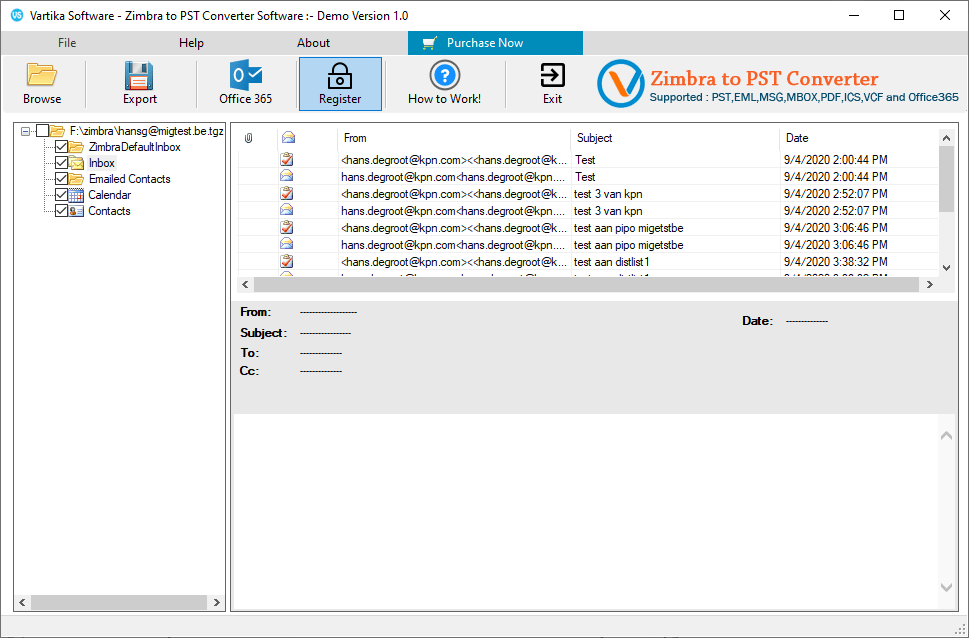Click the Contacts card icon in tree
The width and height of the screenshot is (969, 638).
77,211
